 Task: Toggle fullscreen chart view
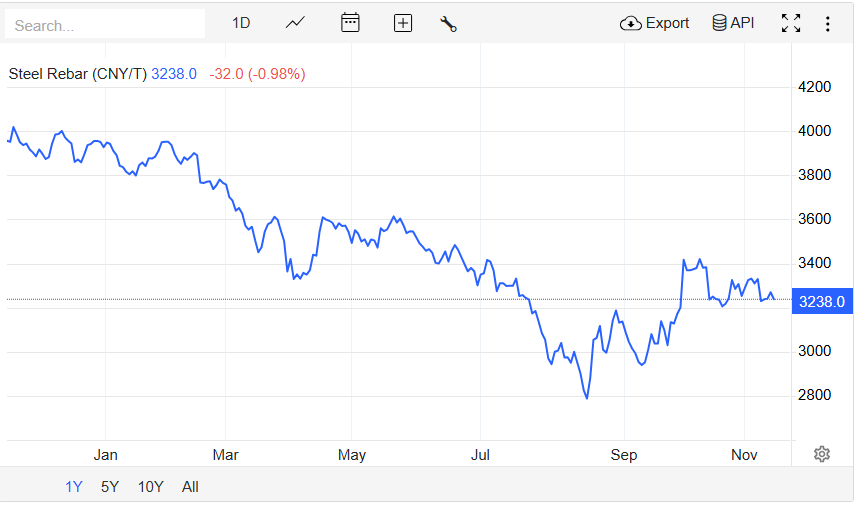[791, 23]
